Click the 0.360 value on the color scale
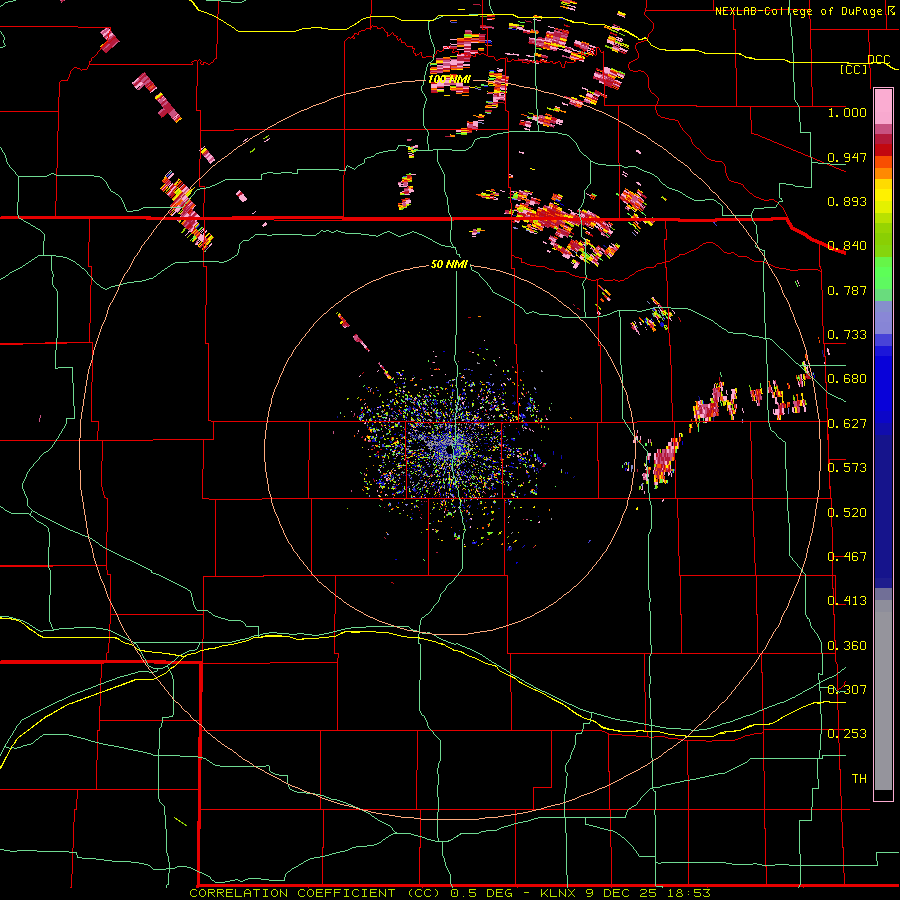Viewport: 900px width, 900px height. click(847, 646)
